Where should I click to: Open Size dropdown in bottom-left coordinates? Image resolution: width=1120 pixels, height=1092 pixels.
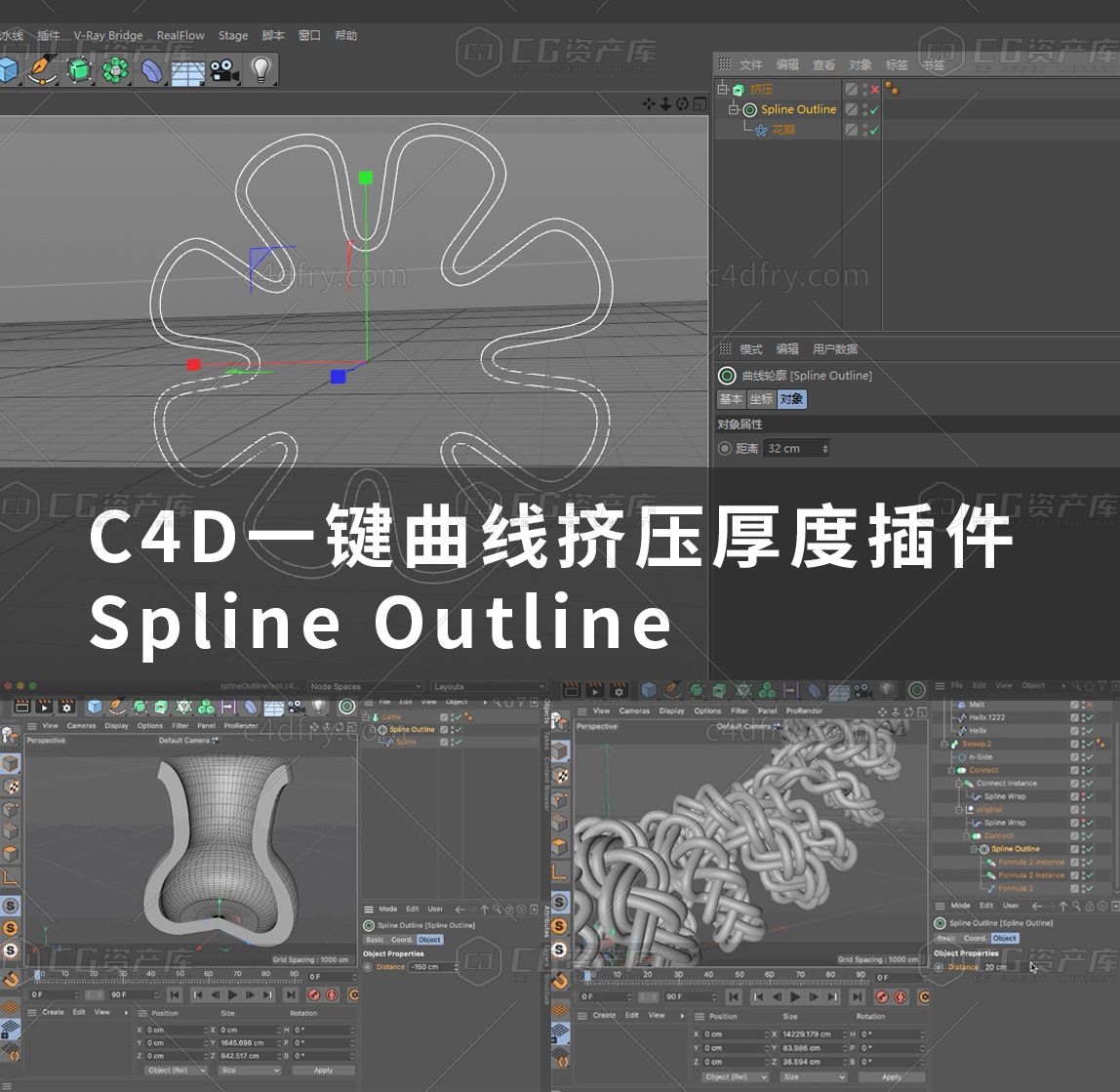click(248, 1070)
